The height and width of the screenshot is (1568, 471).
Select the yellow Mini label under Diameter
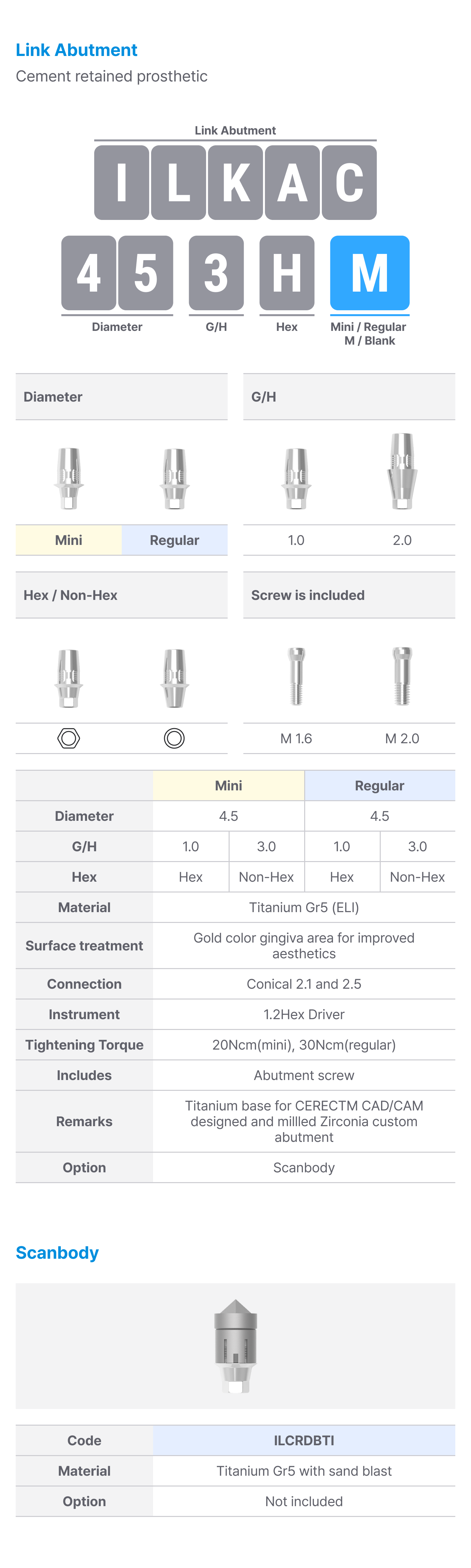pyautogui.click(x=69, y=540)
